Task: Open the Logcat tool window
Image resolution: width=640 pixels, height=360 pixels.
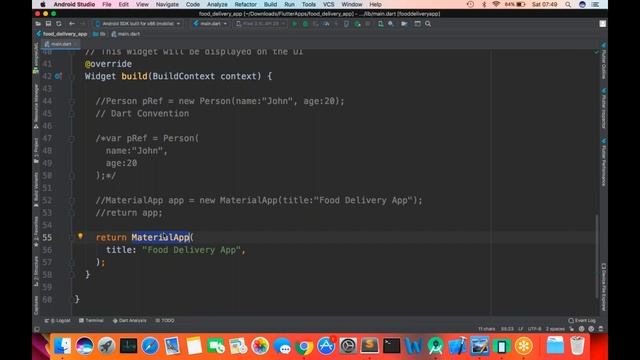Action: (x=58, y=320)
